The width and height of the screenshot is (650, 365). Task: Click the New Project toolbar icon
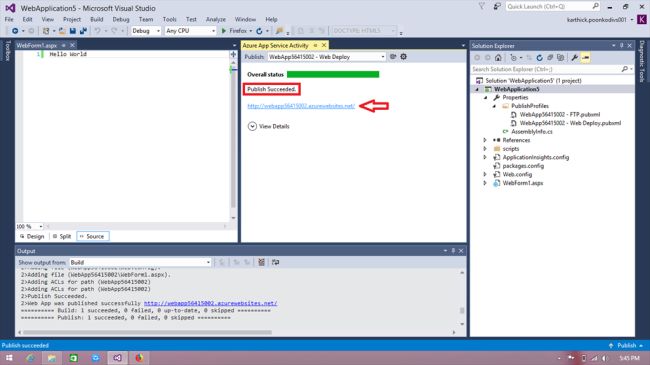(46, 31)
